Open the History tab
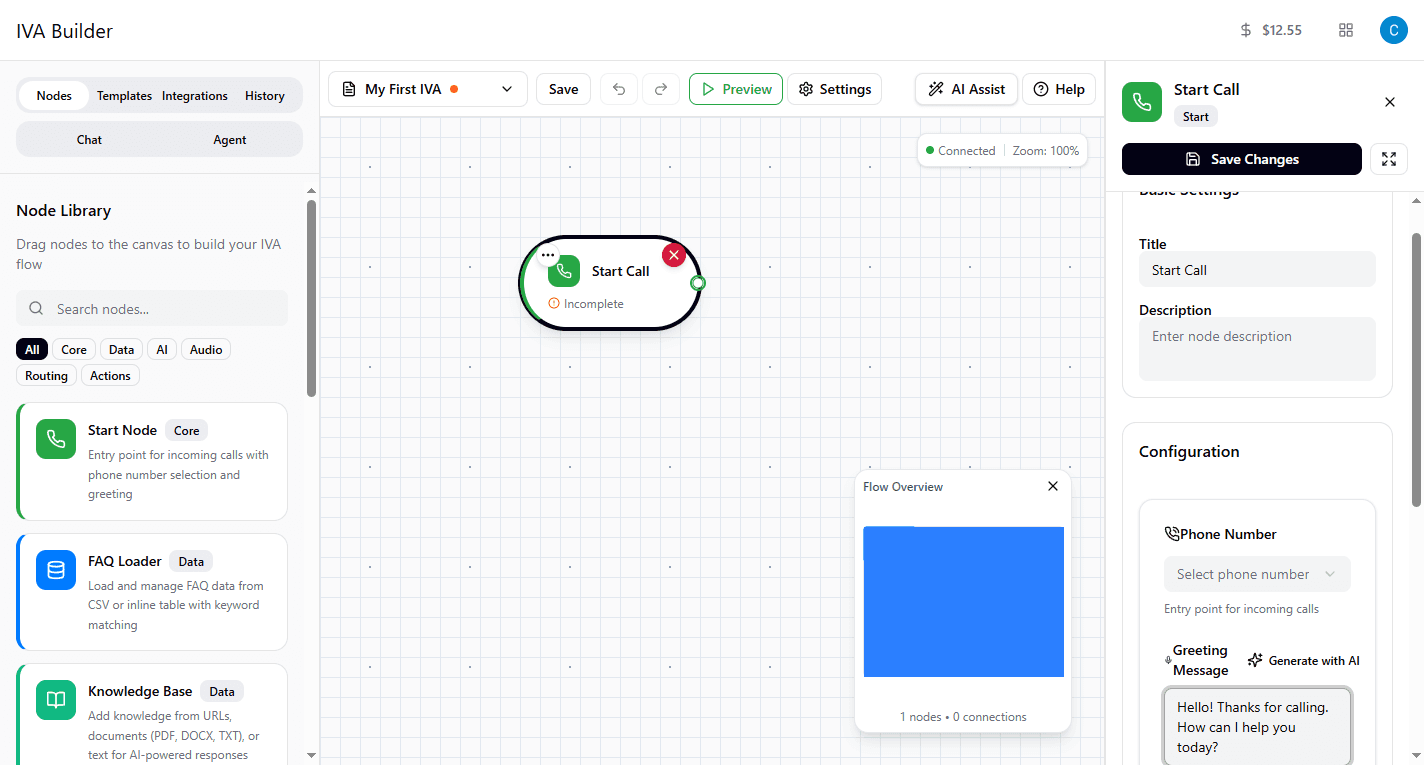Image resolution: width=1424 pixels, height=765 pixels. pyautogui.click(x=264, y=95)
